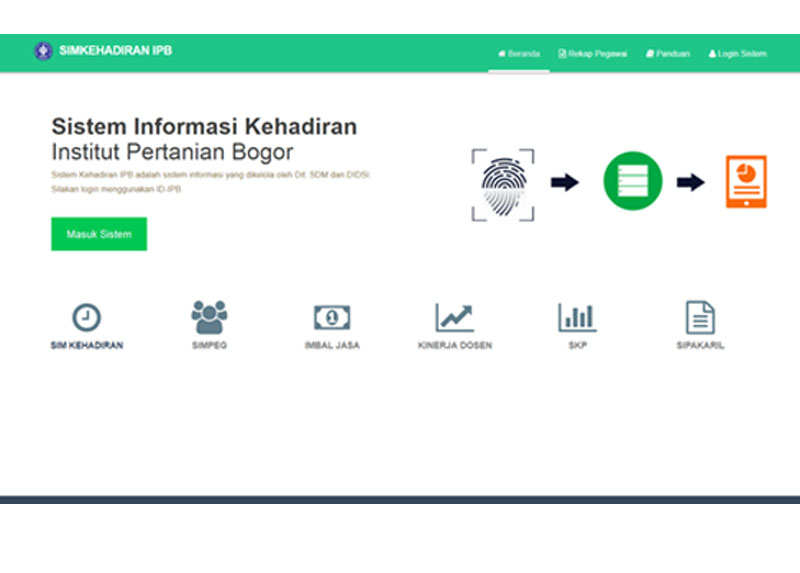Image resolution: width=800 pixels, height=573 pixels.
Task: Click the fingerprint scanner illustration
Action: [502, 184]
